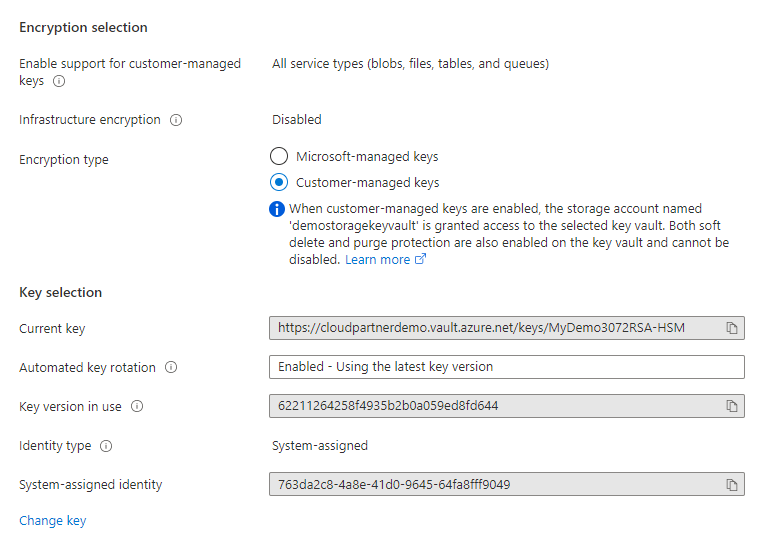The height and width of the screenshot is (537, 758).
Task: Click the Change key link
Action: (x=53, y=521)
